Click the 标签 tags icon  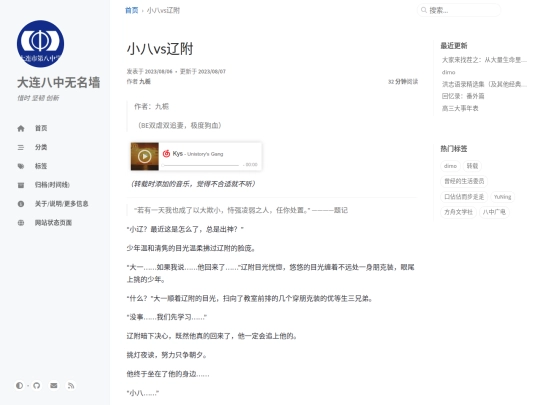tap(21, 166)
